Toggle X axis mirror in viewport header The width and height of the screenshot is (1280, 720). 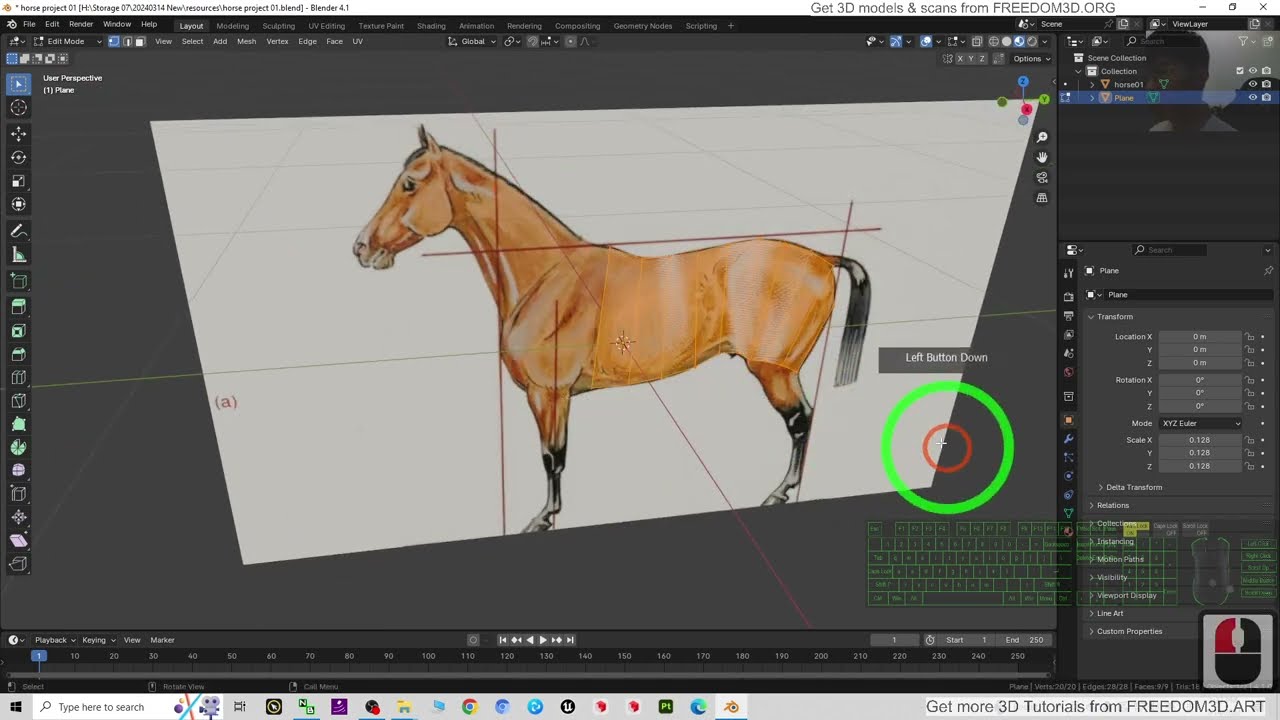point(960,58)
